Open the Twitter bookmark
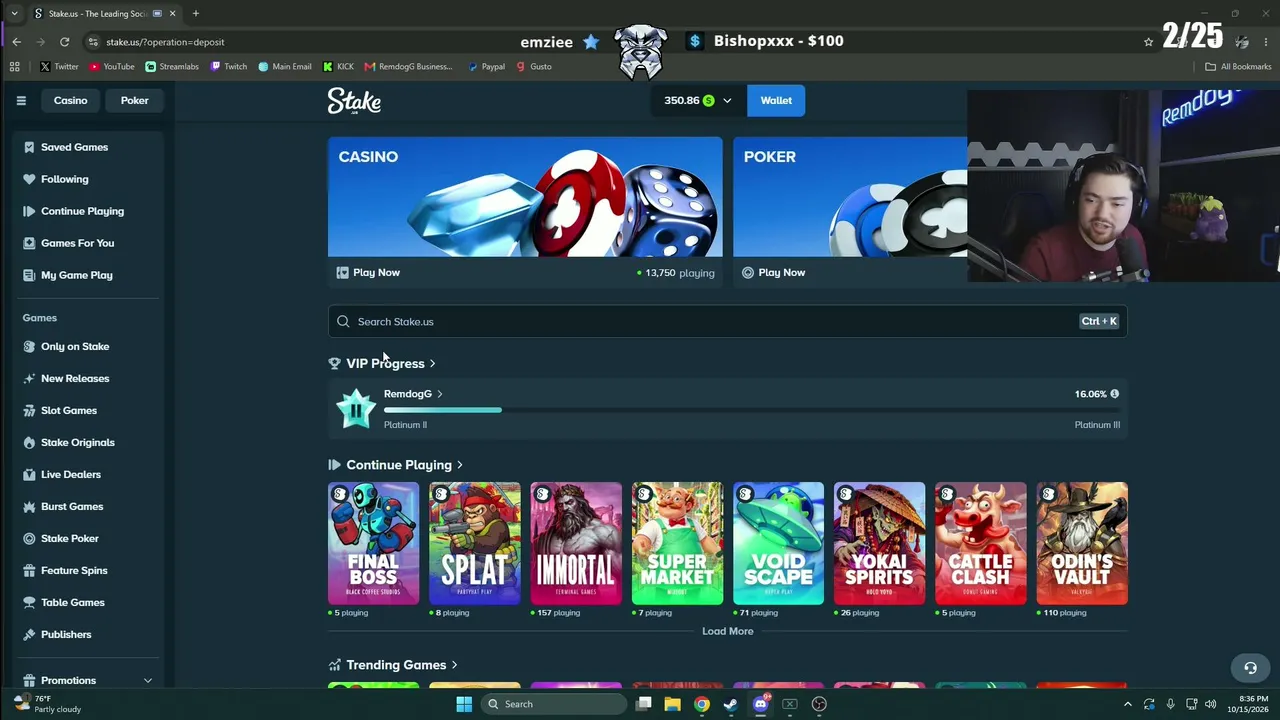1280x720 pixels. click(x=59, y=67)
